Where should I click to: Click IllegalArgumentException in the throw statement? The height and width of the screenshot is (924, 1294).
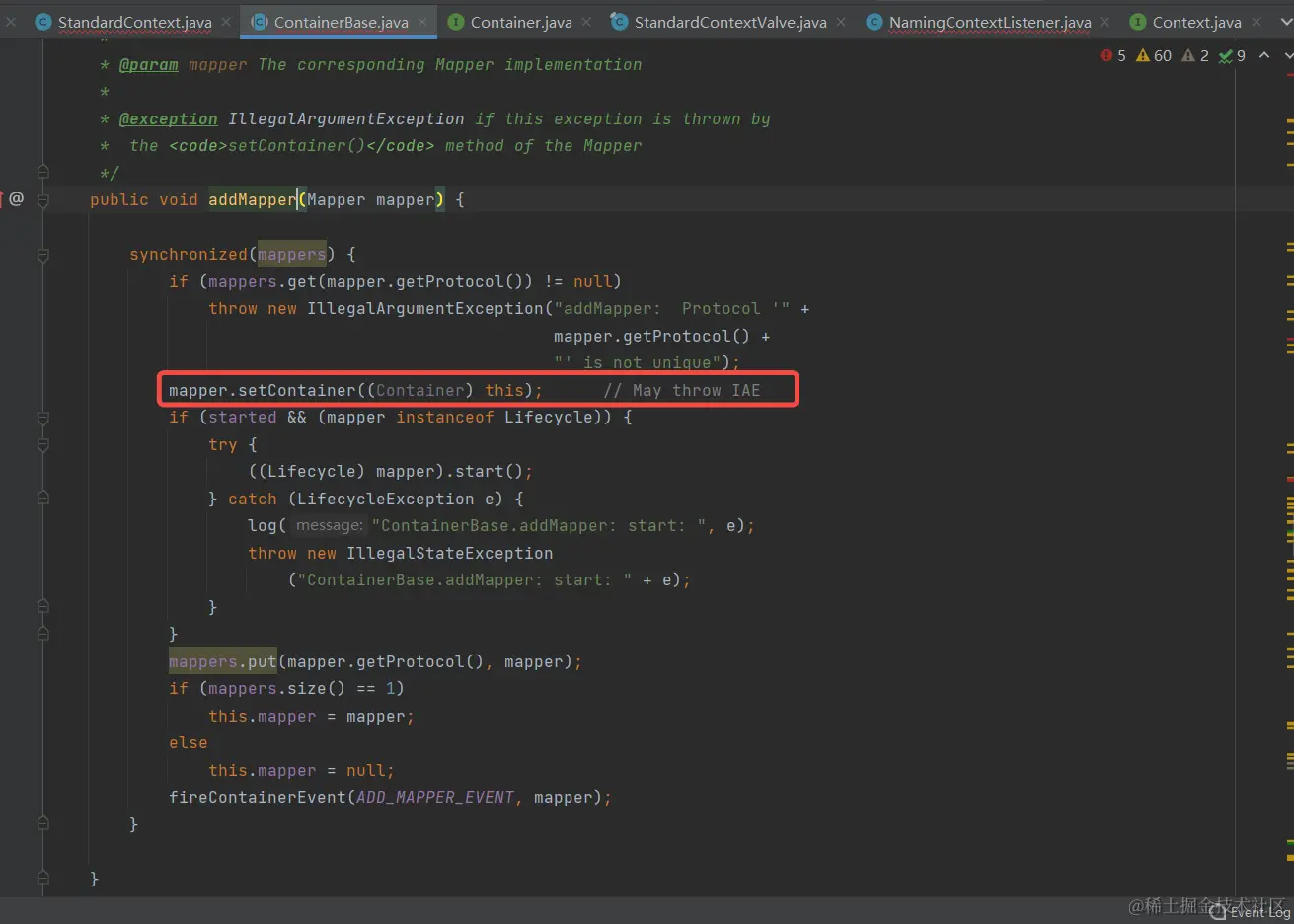tap(425, 309)
